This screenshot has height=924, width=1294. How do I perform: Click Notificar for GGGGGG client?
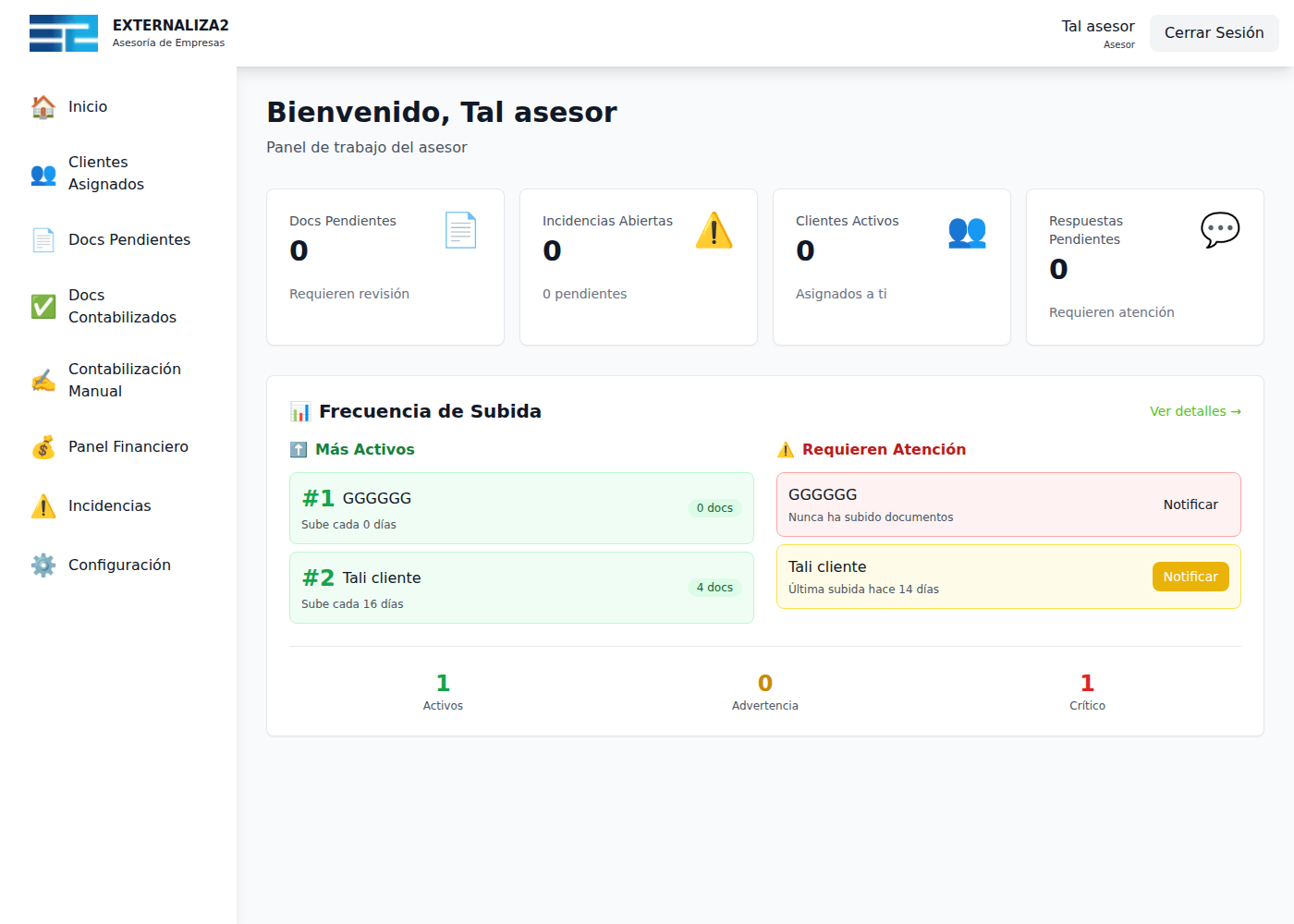coord(1190,505)
